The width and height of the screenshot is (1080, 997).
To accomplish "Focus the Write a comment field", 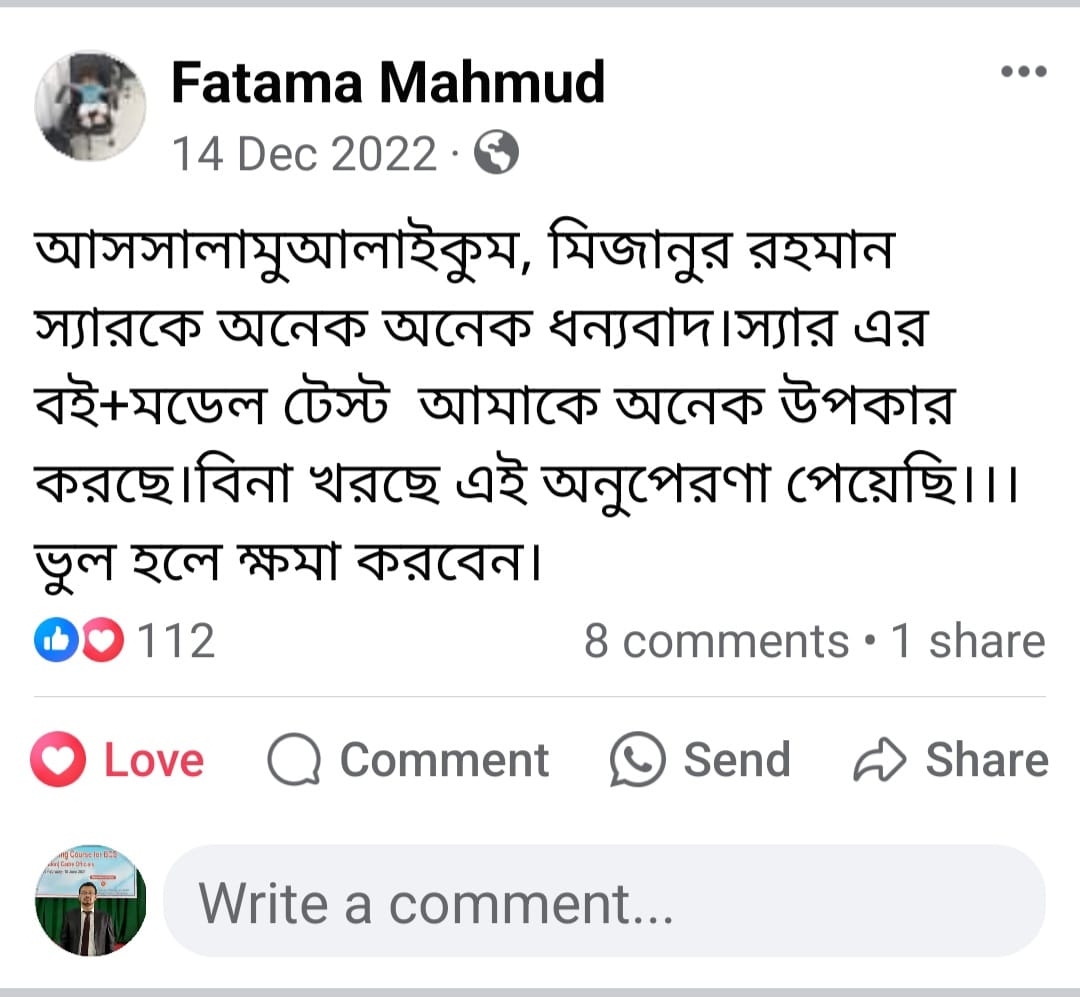I will [x=604, y=901].
